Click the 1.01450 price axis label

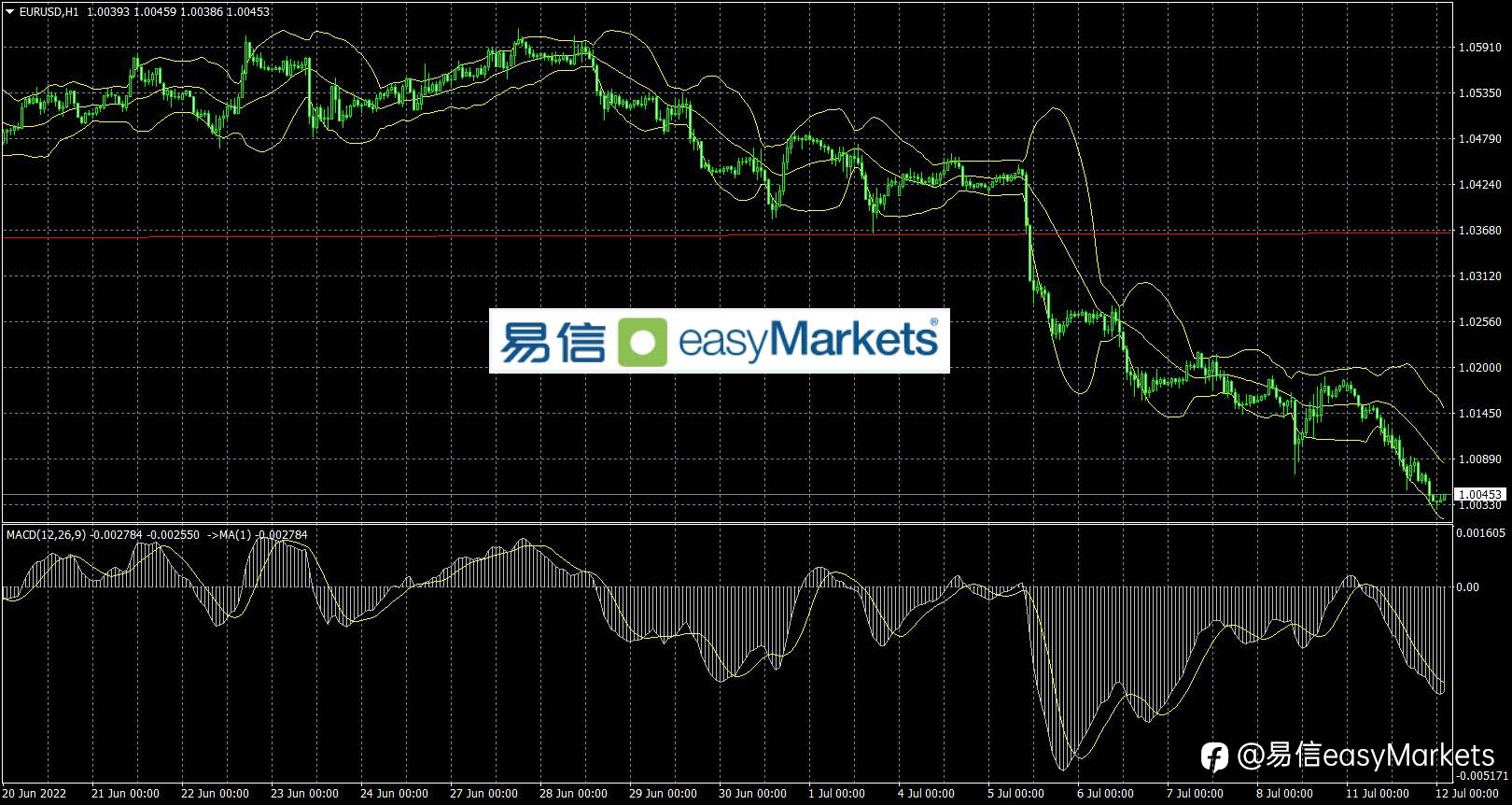(x=1480, y=414)
